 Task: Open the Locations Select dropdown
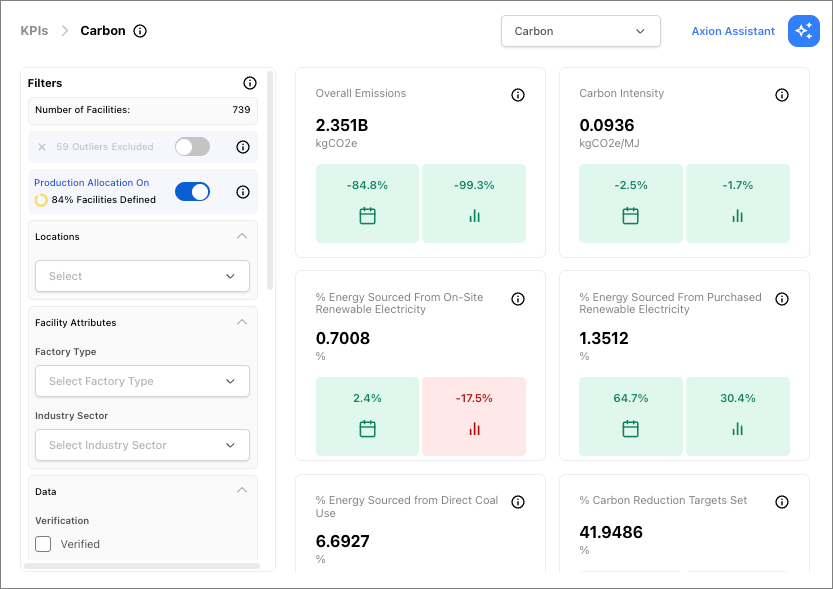point(142,276)
